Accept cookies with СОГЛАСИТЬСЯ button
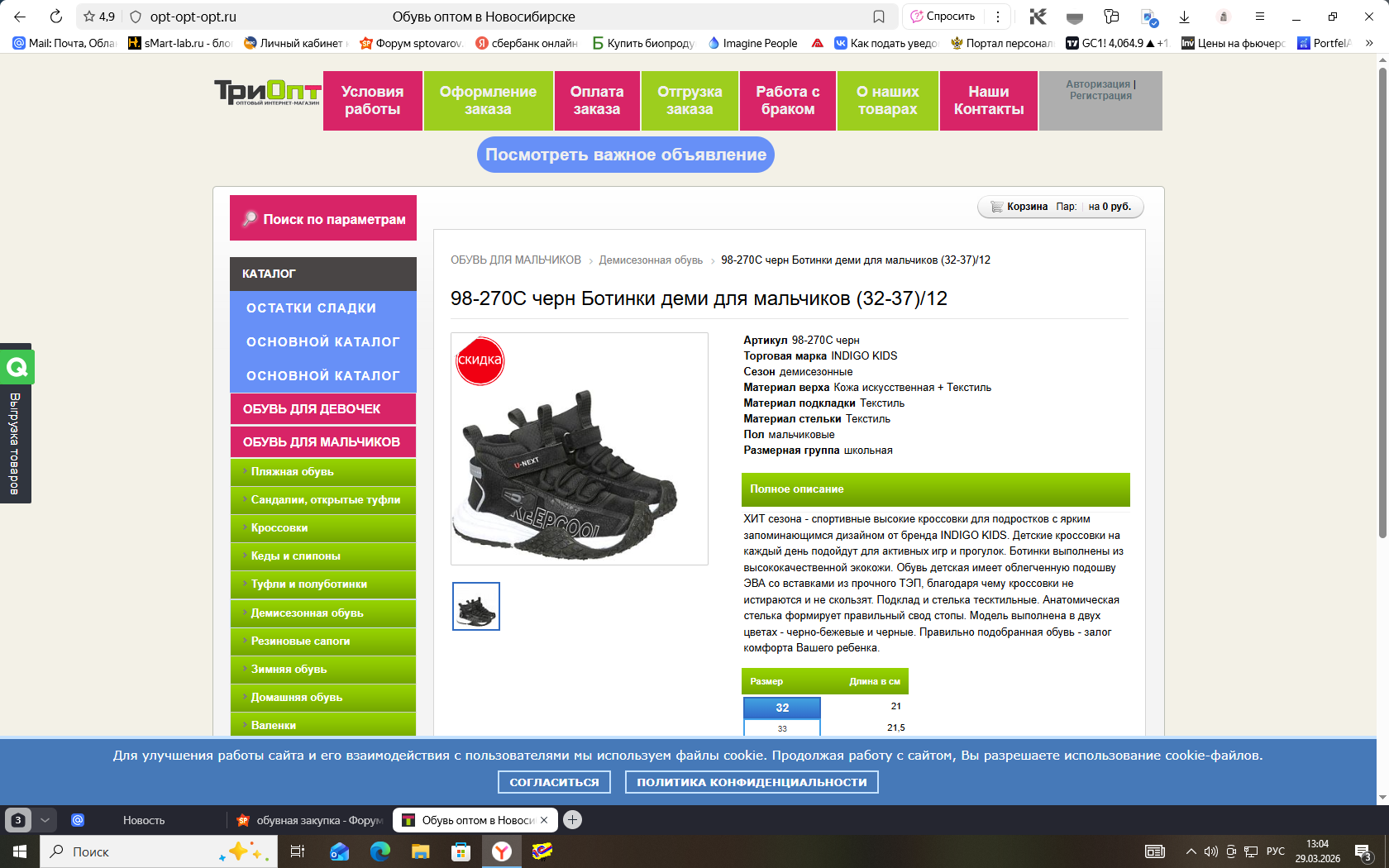Screen dimensions: 1389x868 click(x=554, y=782)
